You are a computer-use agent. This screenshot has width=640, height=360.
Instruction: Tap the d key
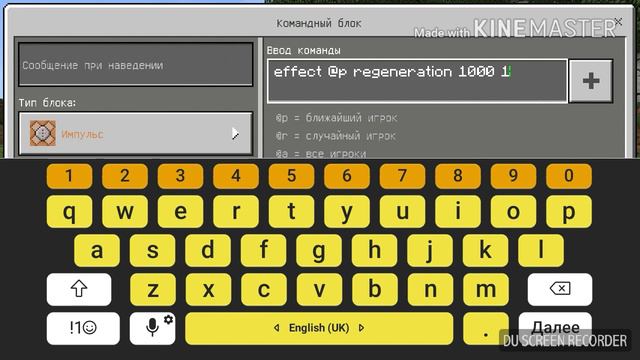click(x=208, y=250)
